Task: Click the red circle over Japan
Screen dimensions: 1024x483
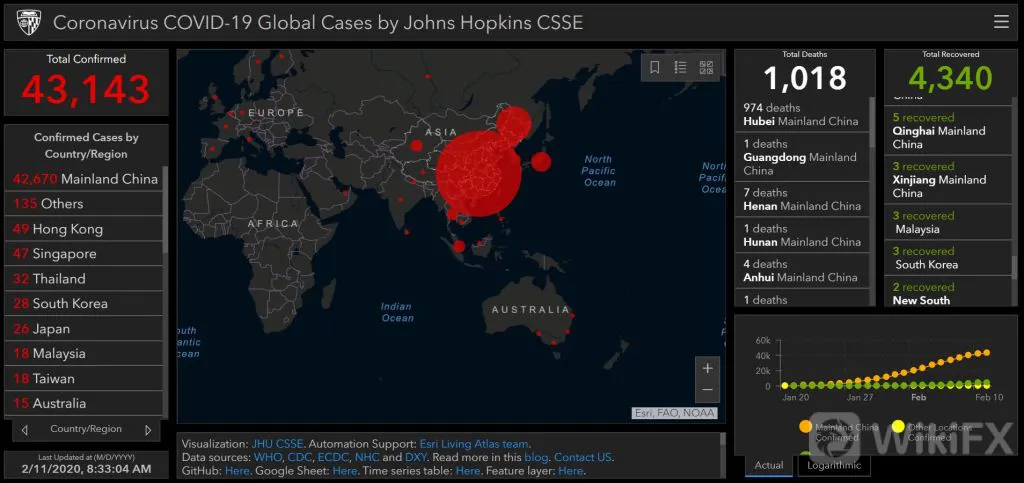Action: (541, 162)
